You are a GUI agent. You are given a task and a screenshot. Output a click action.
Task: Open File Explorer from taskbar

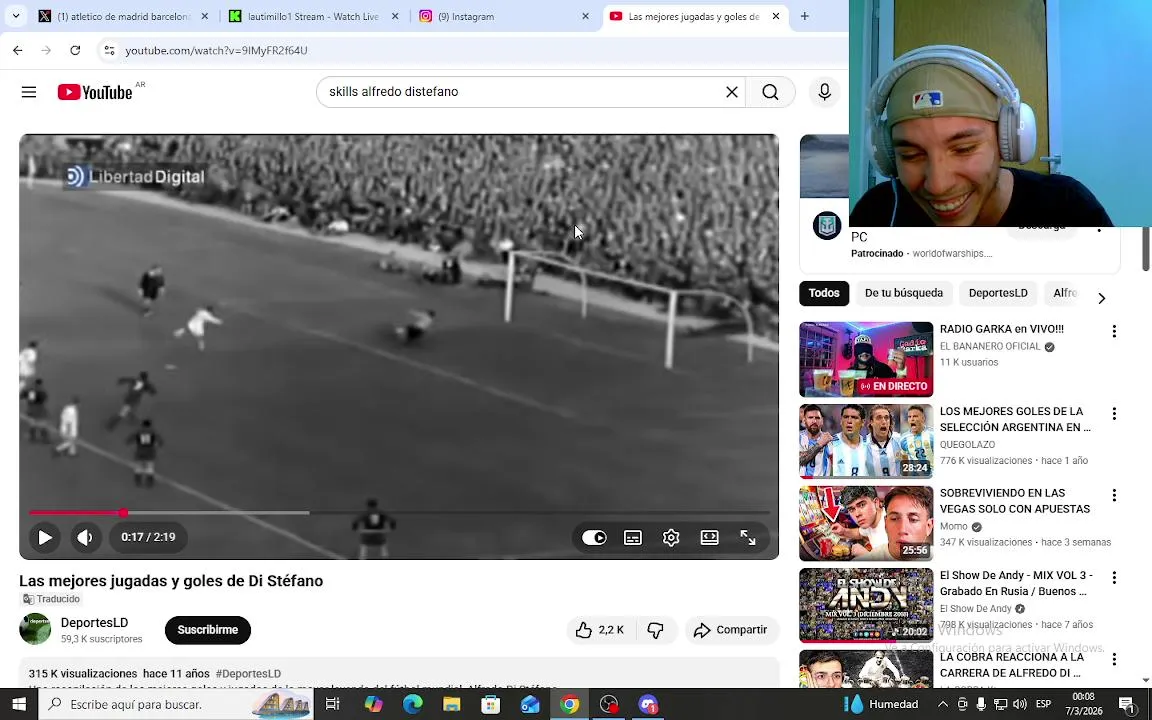(x=451, y=704)
